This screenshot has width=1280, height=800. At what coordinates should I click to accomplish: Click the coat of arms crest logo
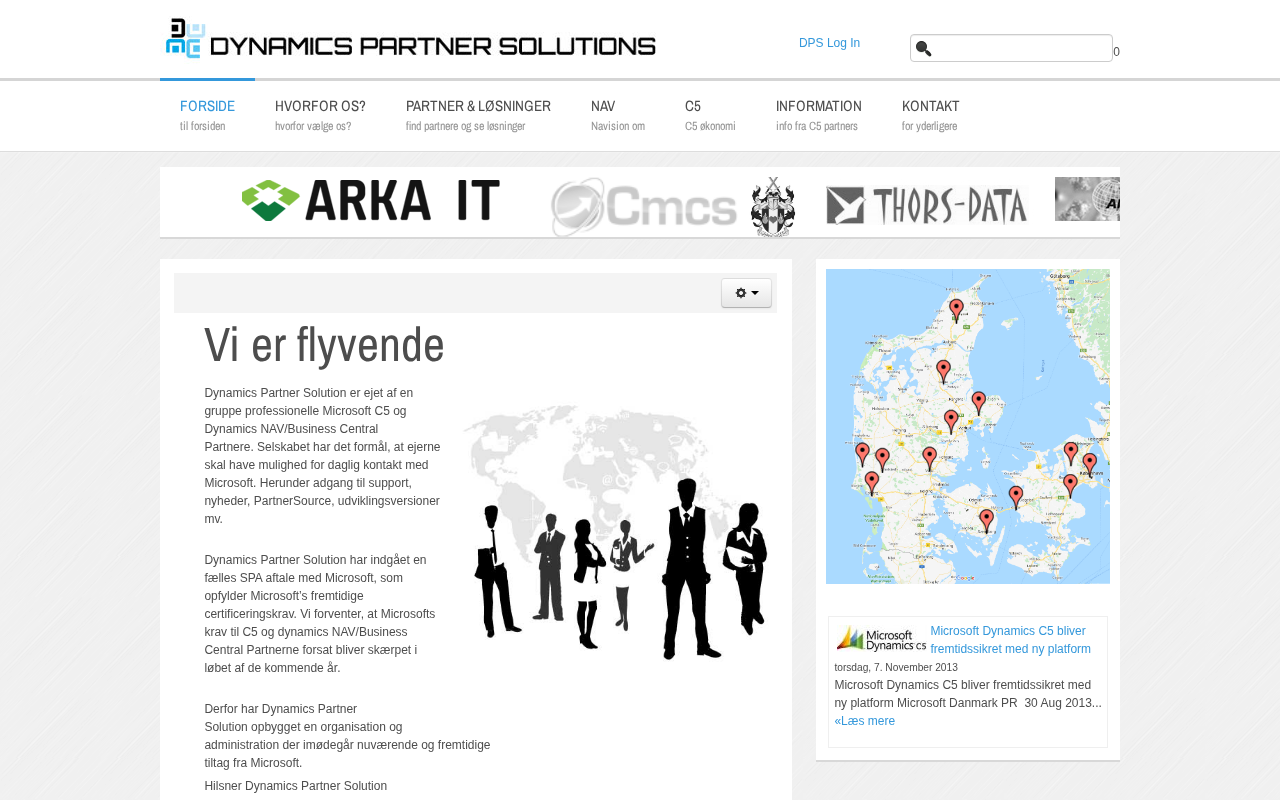coord(773,206)
